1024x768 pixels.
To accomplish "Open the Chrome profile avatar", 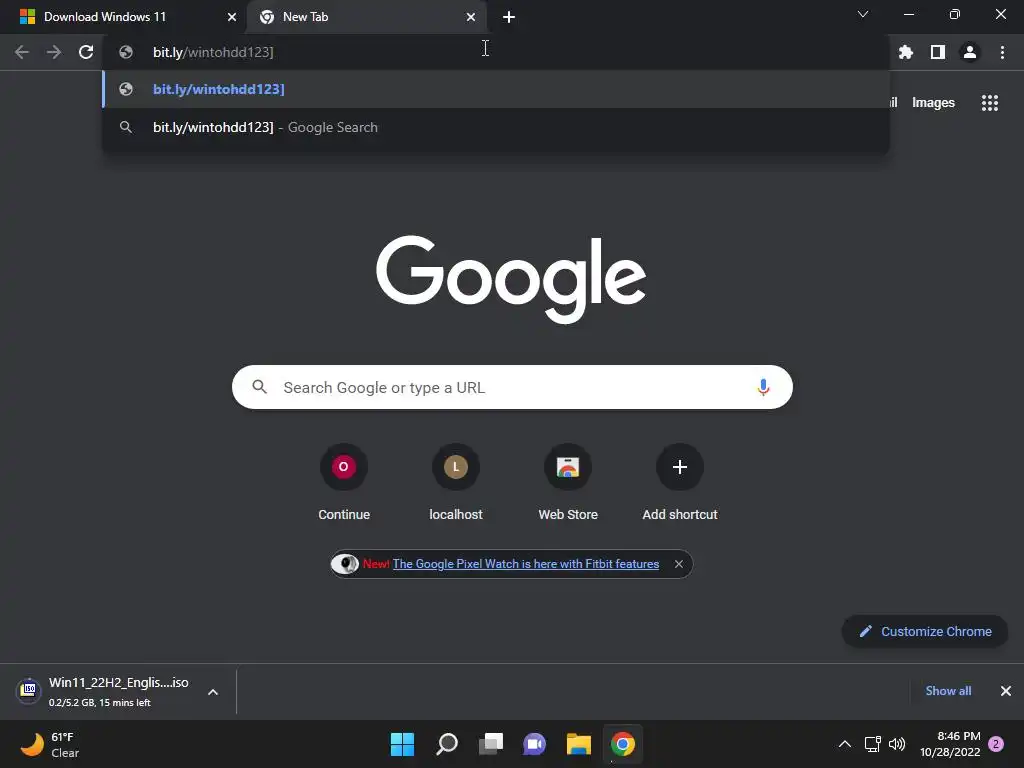I will point(970,52).
